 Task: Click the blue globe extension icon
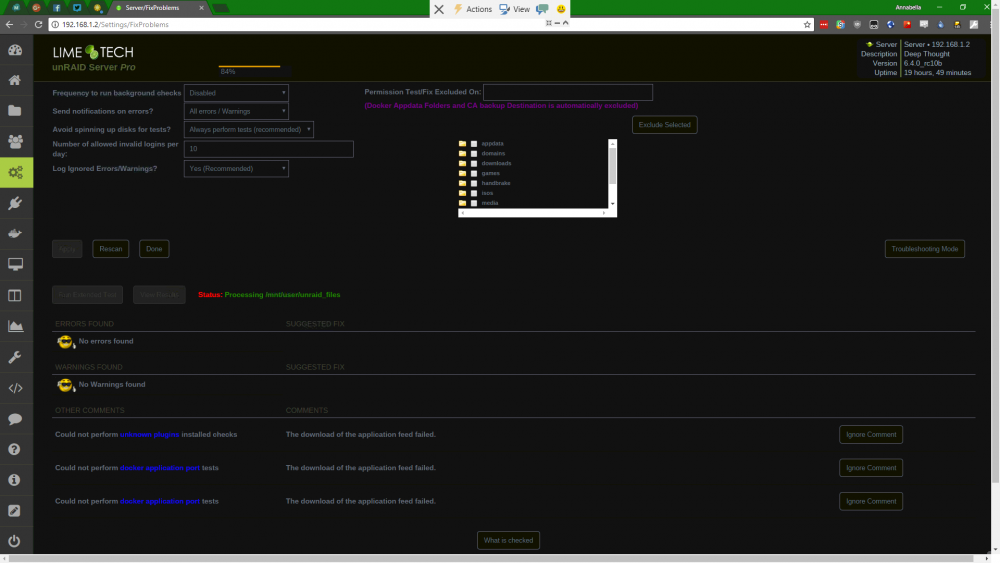[890, 24]
